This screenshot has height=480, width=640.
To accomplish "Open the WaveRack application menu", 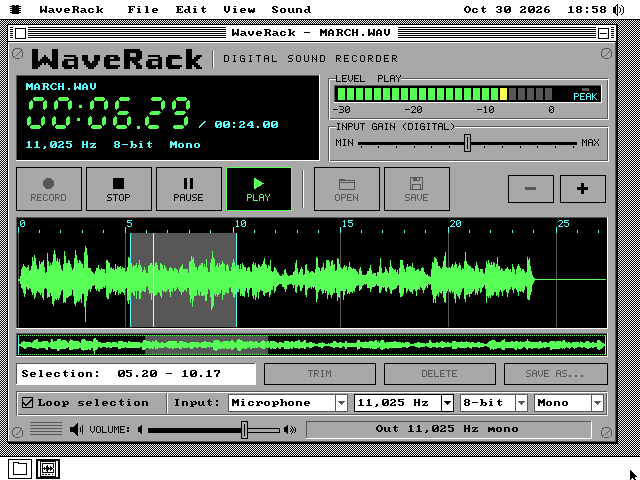I will click(x=72, y=9).
